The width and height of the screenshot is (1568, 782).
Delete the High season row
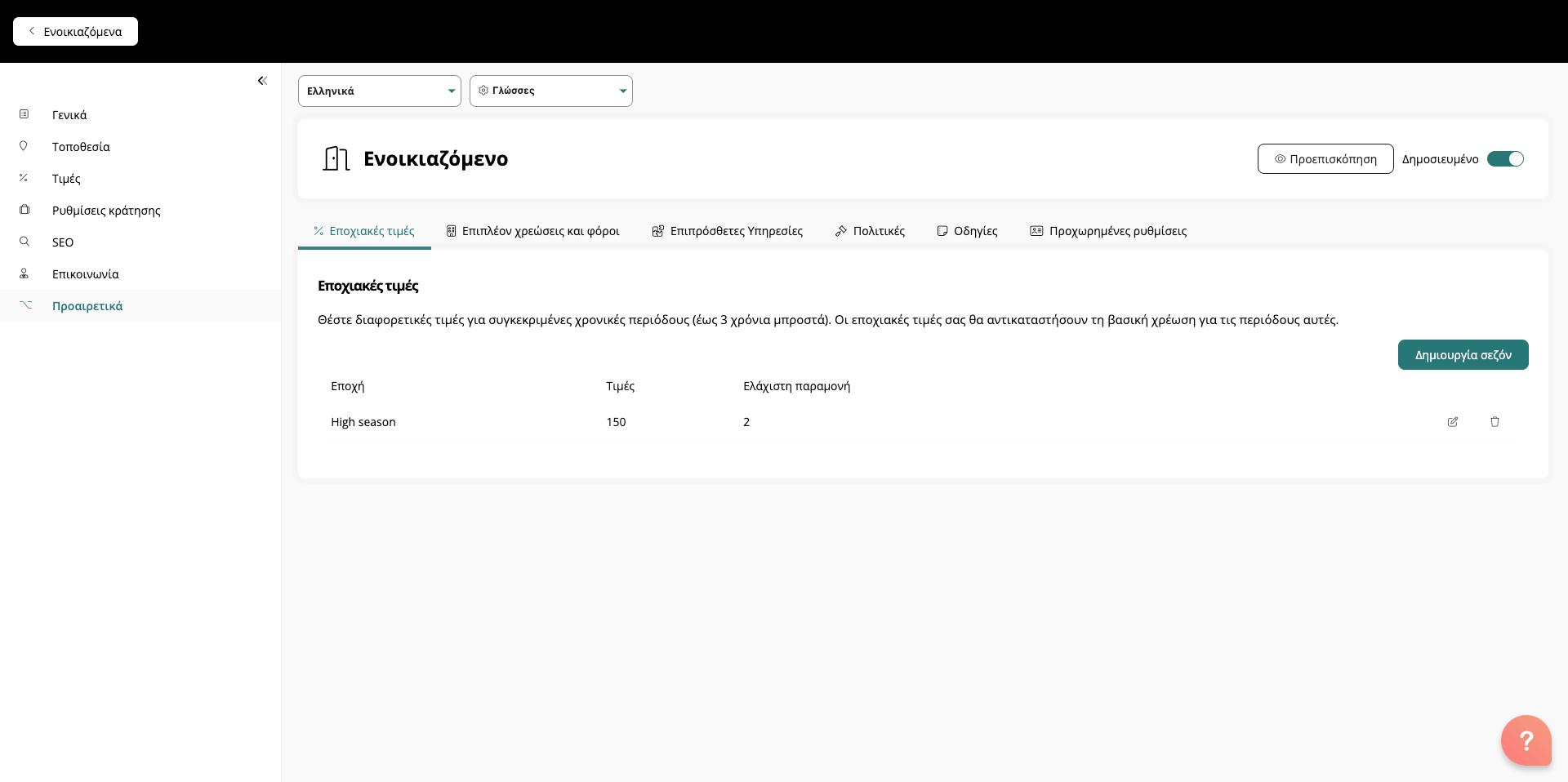pos(1494,422)
